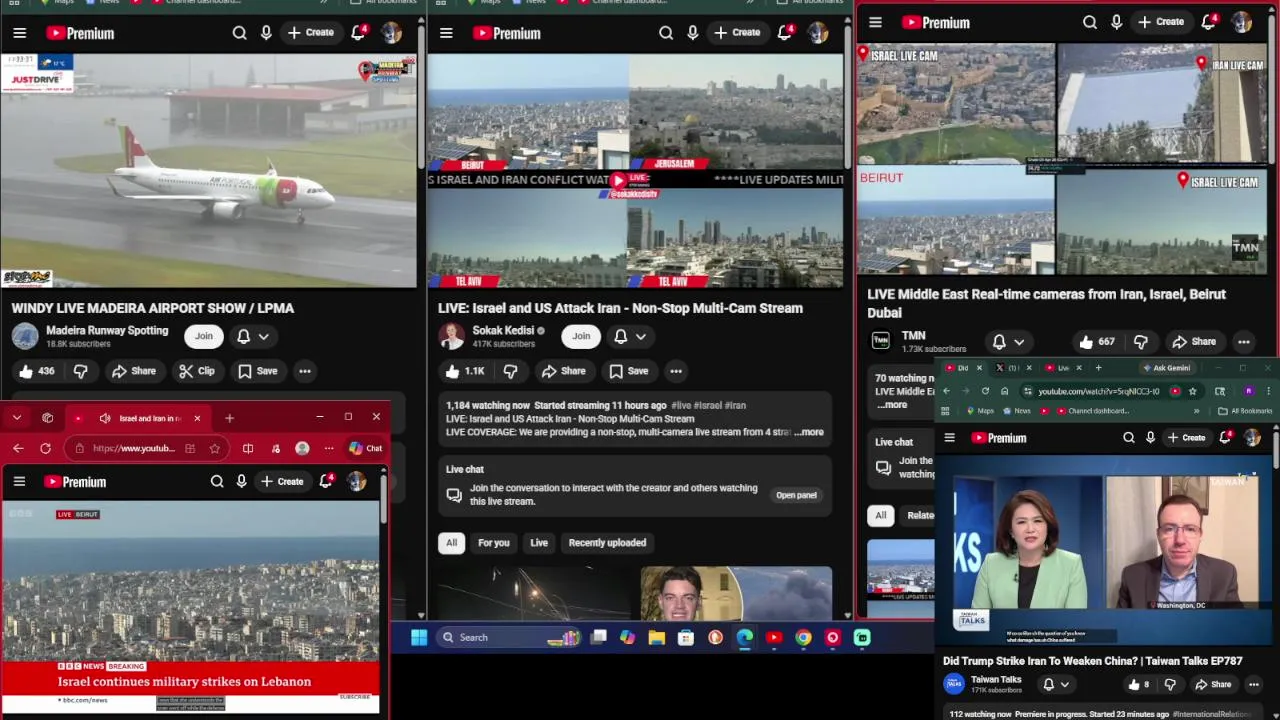Screen dimensions: 1280x720
Task: Save the Sokak Kedisi stream to playlist
Action: pos(628,371)
